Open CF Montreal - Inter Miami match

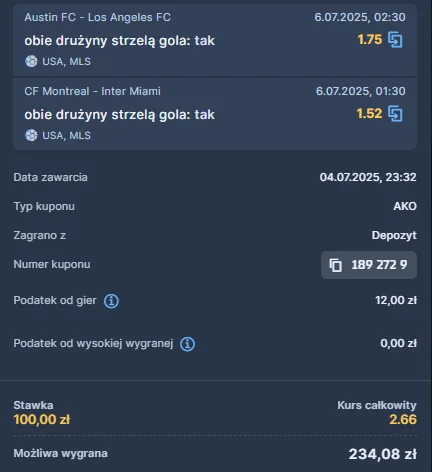[x=92, y=91]
